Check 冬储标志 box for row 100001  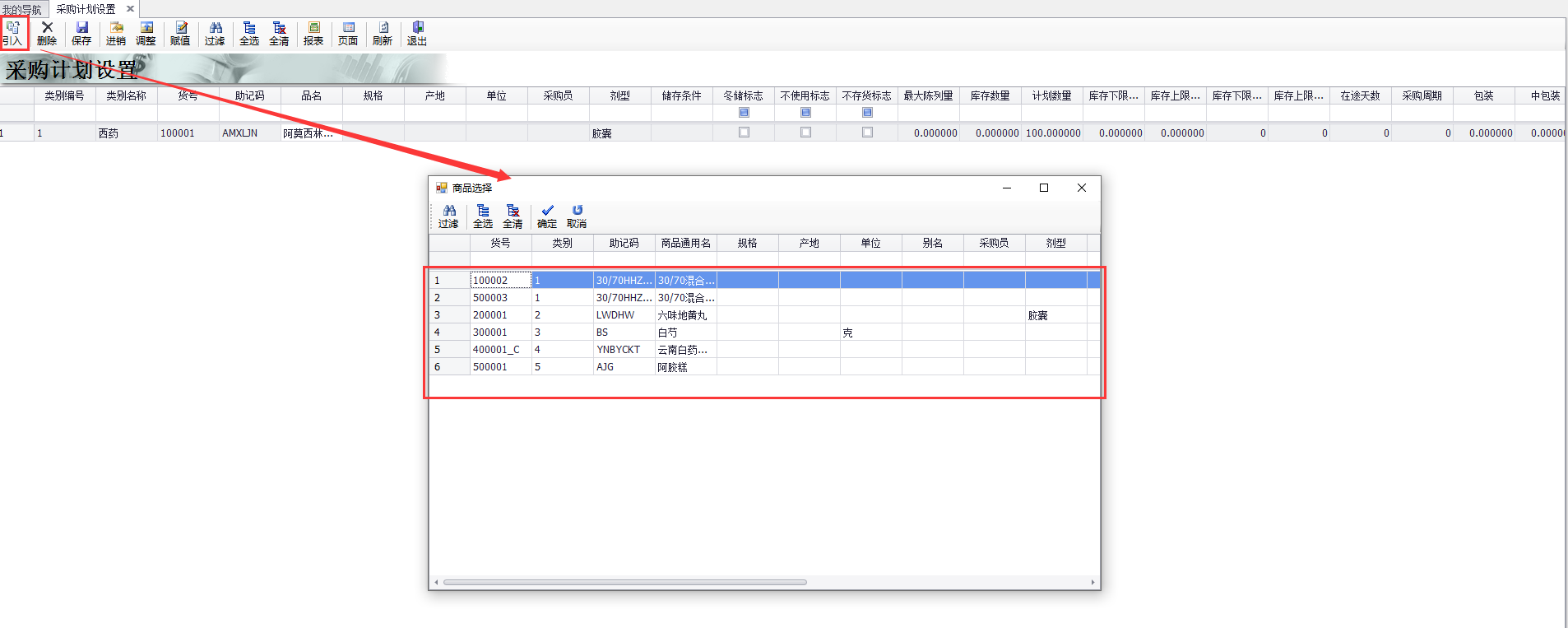[744, 133]
